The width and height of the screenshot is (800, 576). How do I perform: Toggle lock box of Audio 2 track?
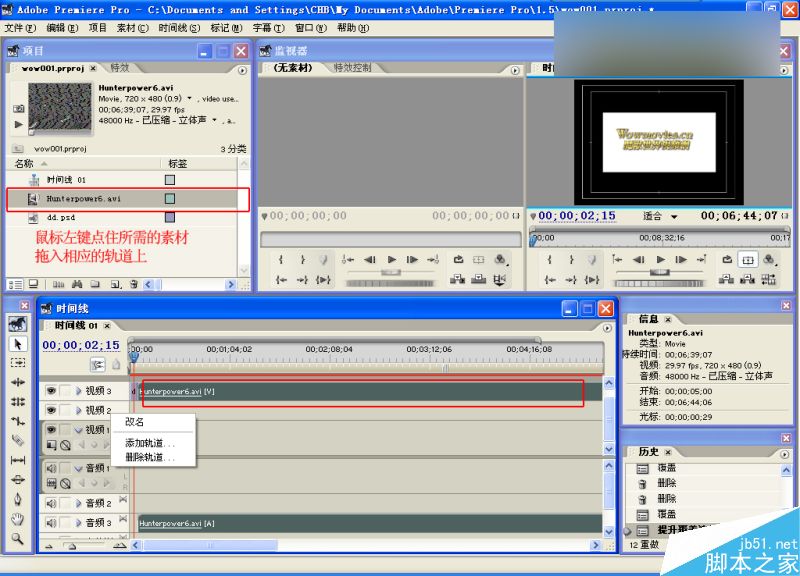pos(65,503)
